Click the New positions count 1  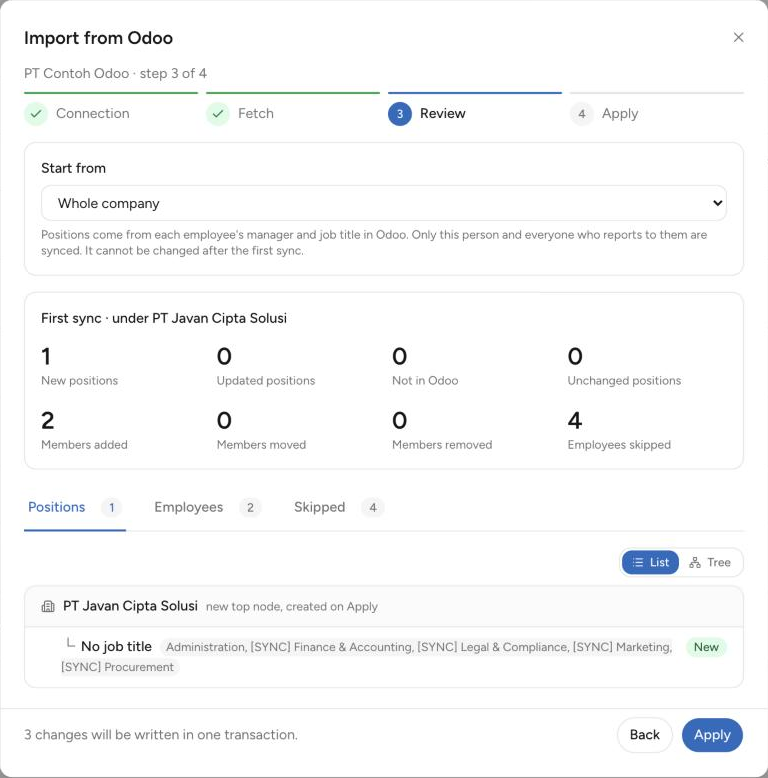(x=46, y=356)
